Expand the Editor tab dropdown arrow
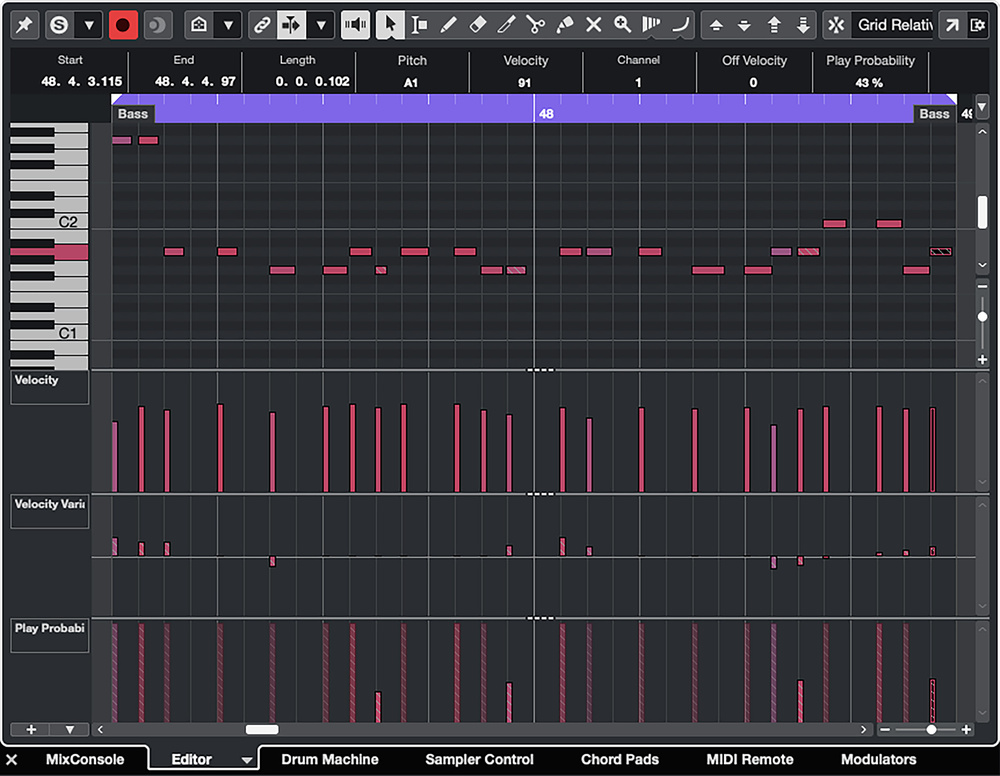Image resolution: width=1000 pixels, height=776 pixels. [x=247, y=760]
